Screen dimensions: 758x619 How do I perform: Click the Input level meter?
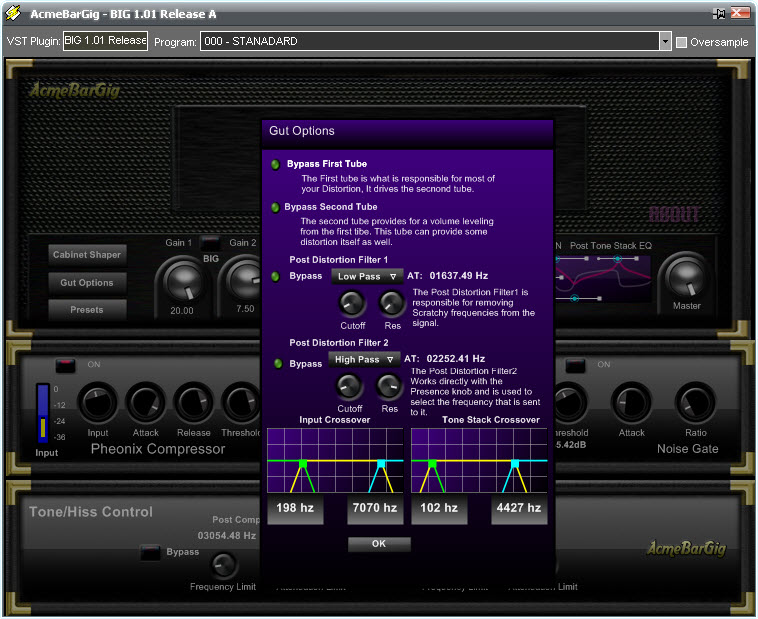(x=43, y=413)
